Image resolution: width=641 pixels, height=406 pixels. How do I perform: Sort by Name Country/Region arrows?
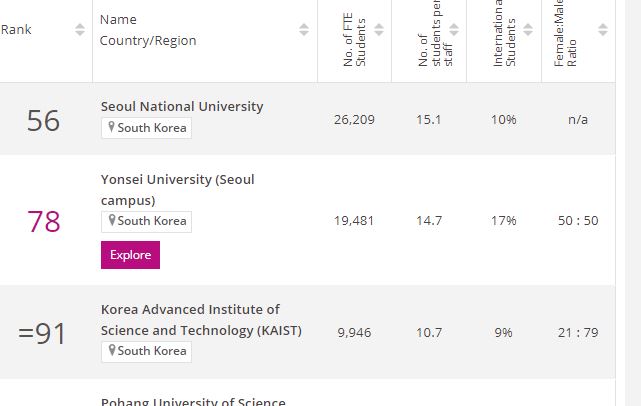coord(304,30)
